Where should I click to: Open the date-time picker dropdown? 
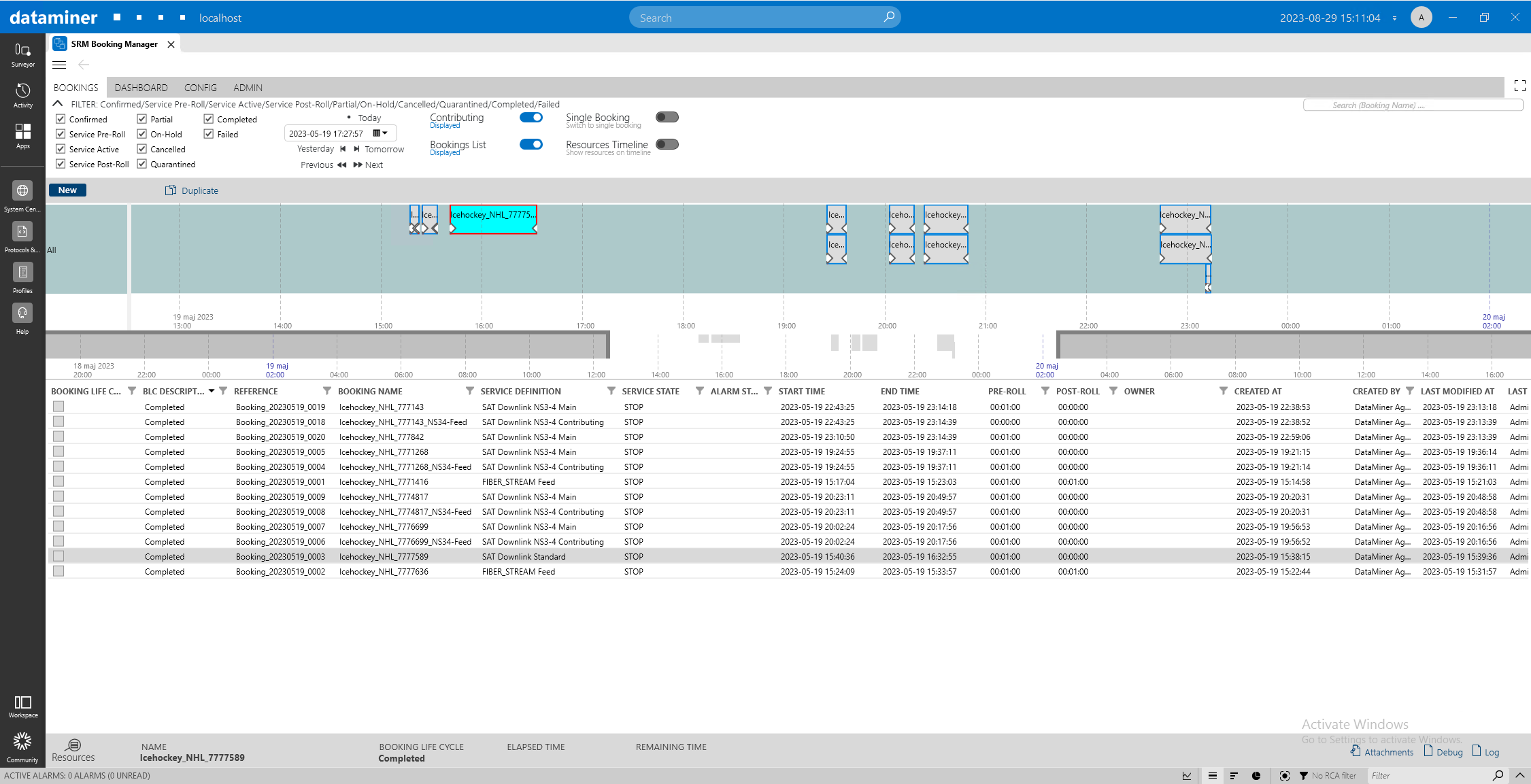[x=380, y=133]
